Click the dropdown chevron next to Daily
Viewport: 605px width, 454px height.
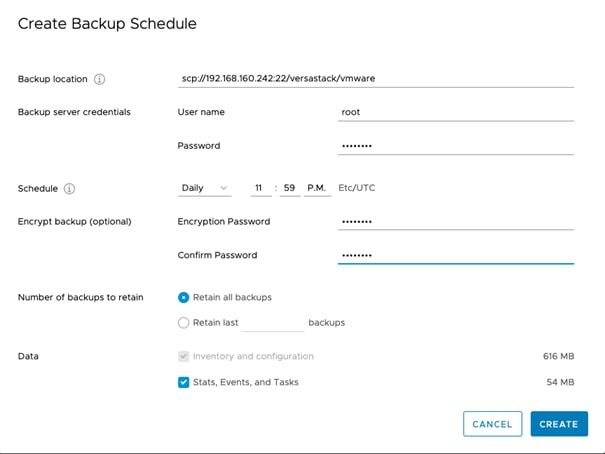coord(223,188)
